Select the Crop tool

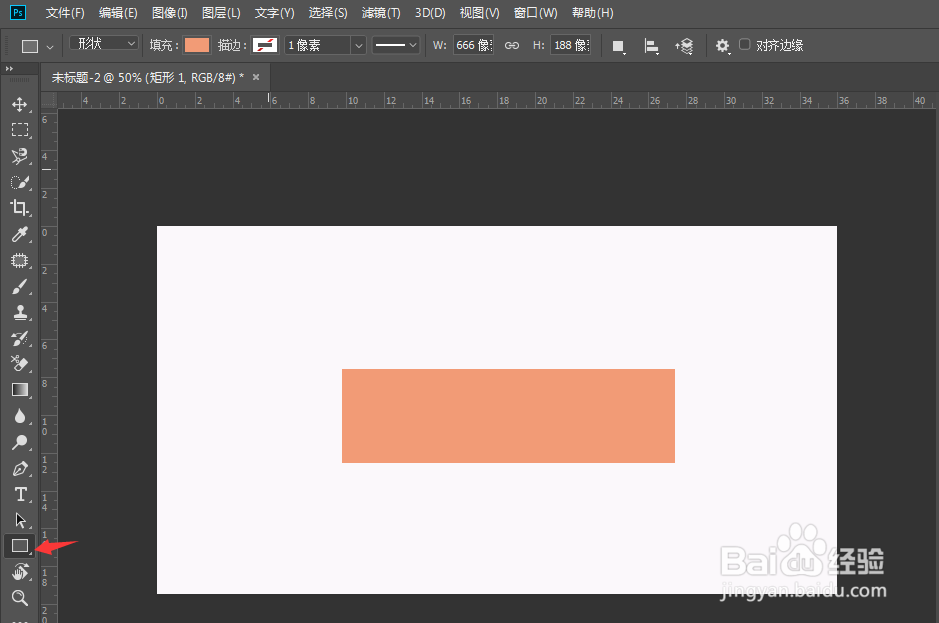pos(20,208)
